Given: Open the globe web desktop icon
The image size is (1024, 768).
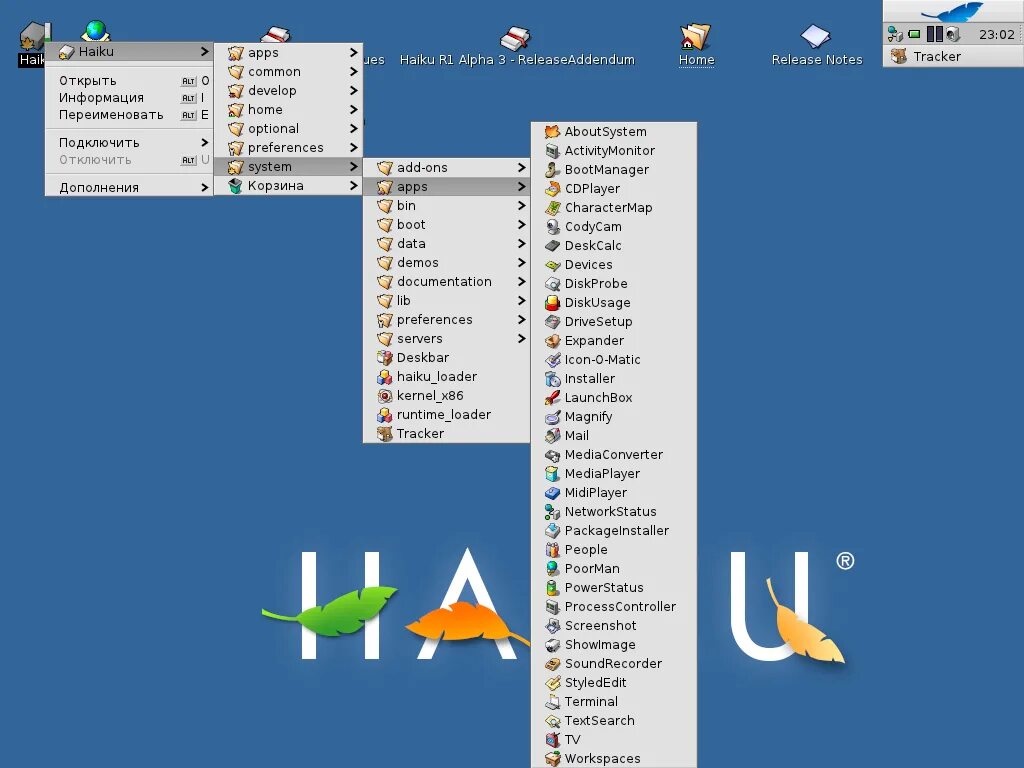Looking at the screenshot, I should pos(96,30).
